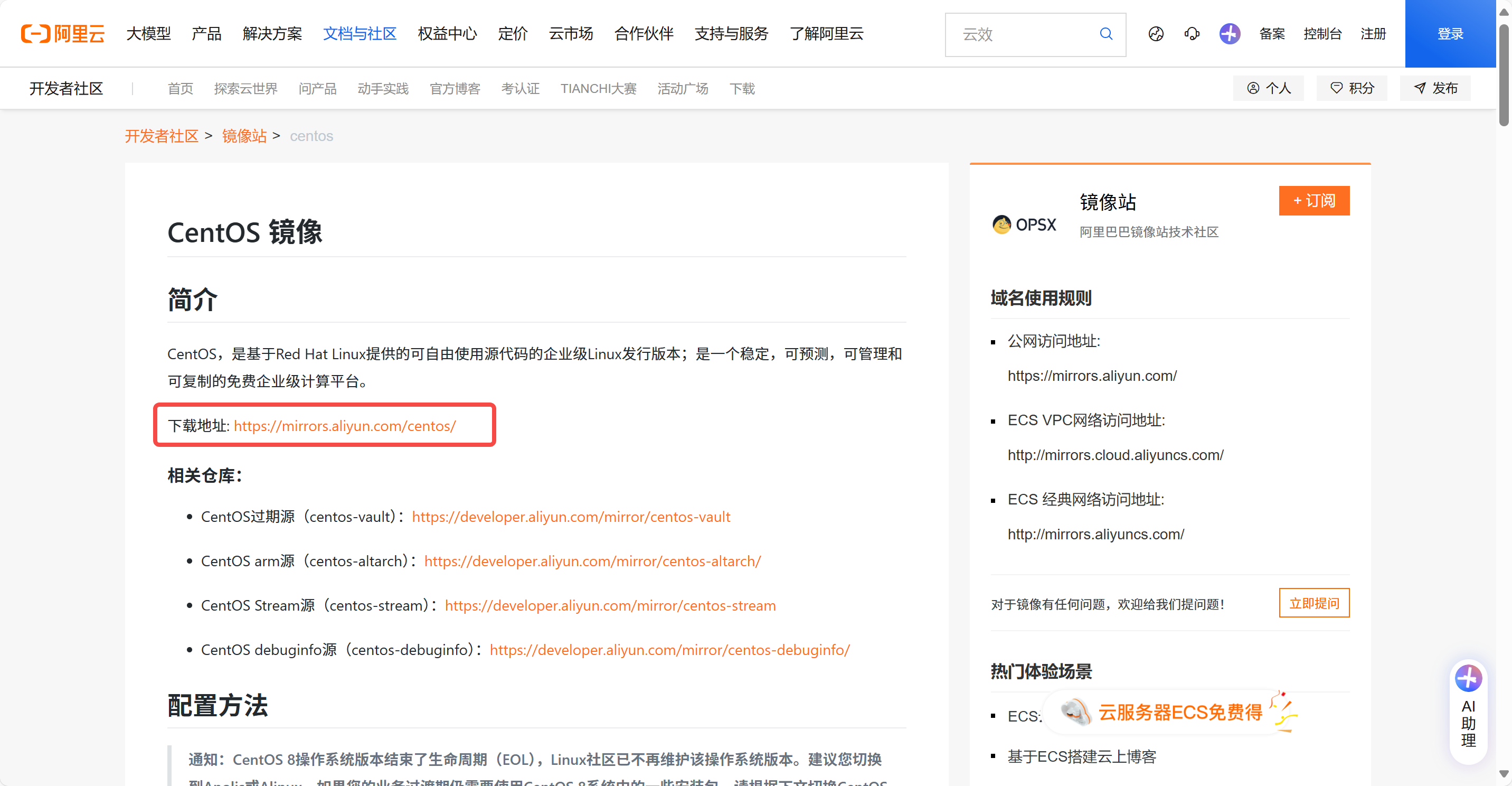The image size is (1512, 786).
Task: Open the 定价 menu
Action: click(513, 34)
